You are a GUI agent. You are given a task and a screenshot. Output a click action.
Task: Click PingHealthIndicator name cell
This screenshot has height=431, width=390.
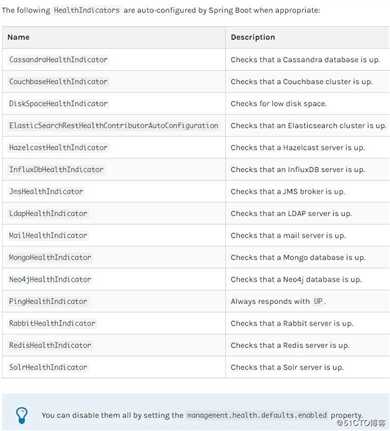tap(48, 302)
